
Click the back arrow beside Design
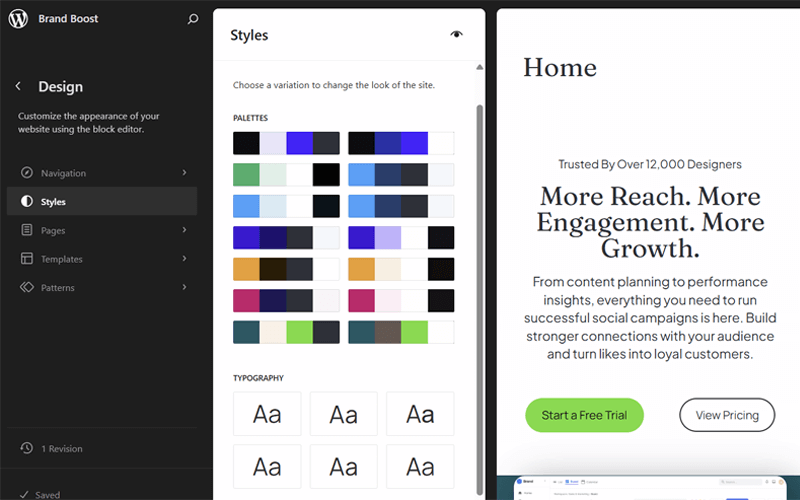pyautogui.click(x=18, y=87)
